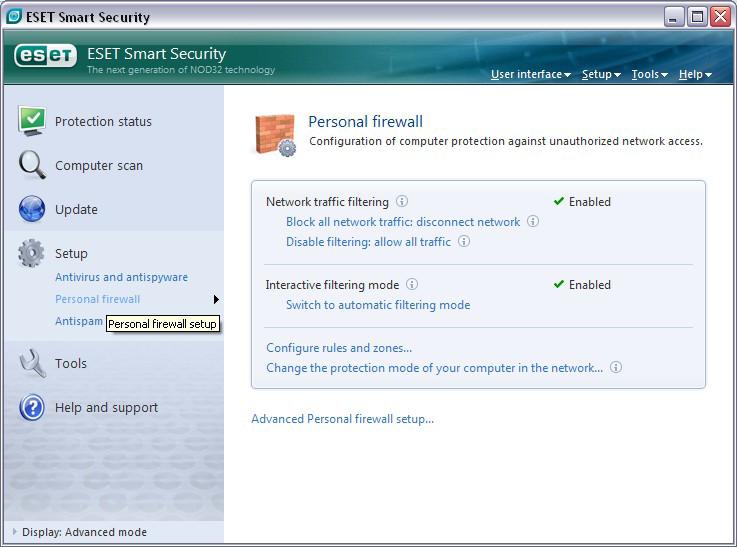Select Setup in the sidebar
The height and width of the screenshot is (547, 737).
pos(71,253)
